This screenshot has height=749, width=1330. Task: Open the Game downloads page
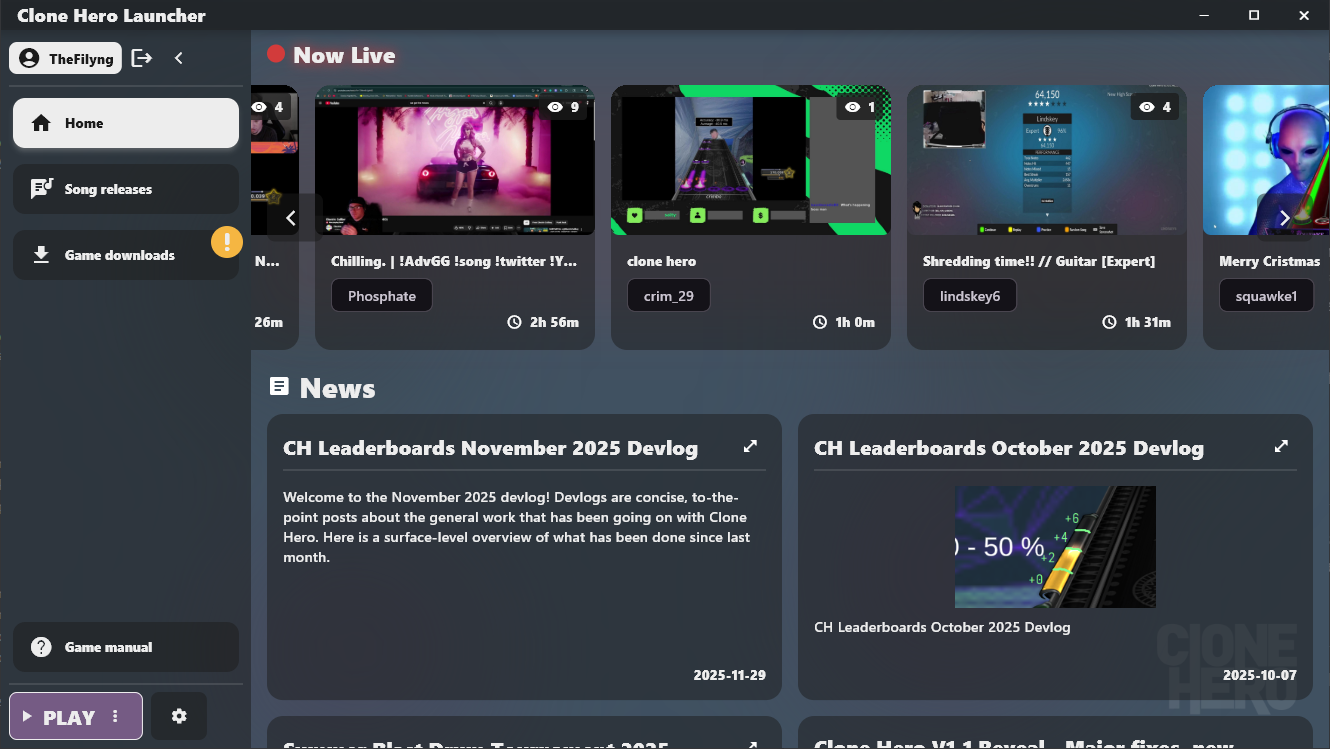pyautogui.click(x=120, y=255)
